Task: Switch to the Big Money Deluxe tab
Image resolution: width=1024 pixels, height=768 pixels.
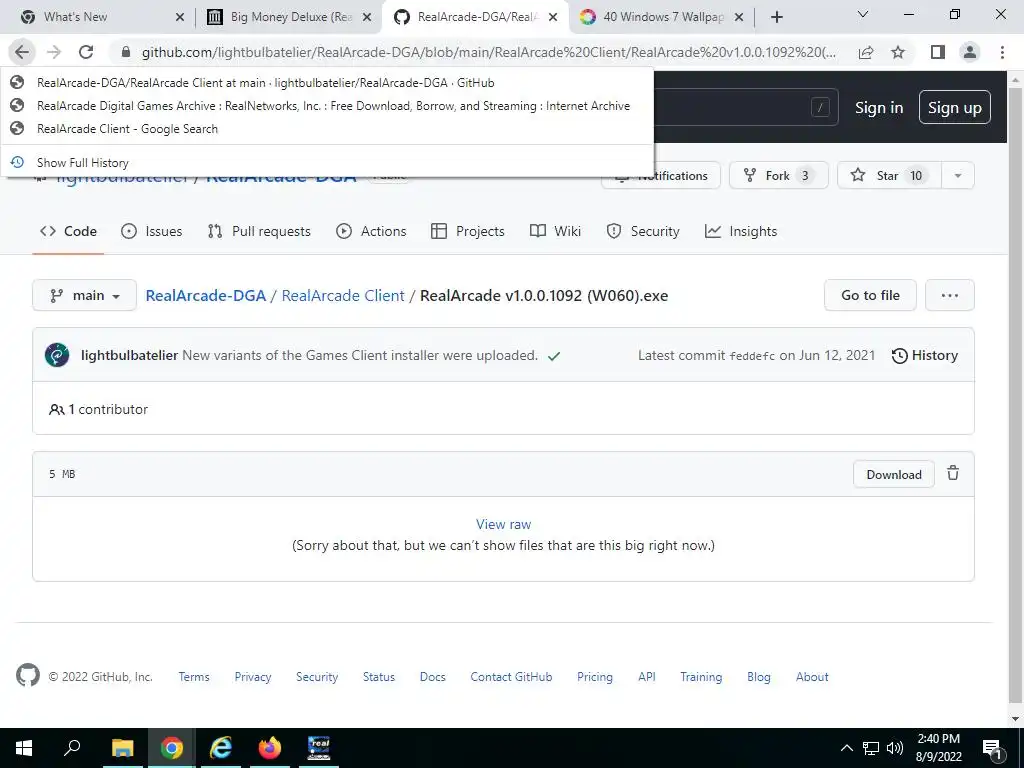Action: pos(287,17)
